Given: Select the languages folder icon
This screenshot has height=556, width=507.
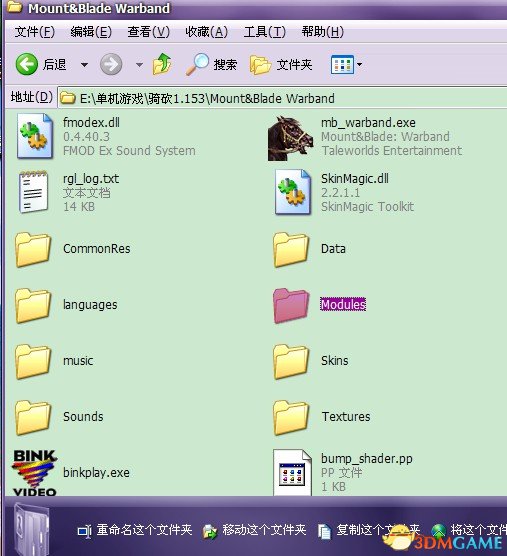Looking at the screenshot, I should click(x=33, y=305).
